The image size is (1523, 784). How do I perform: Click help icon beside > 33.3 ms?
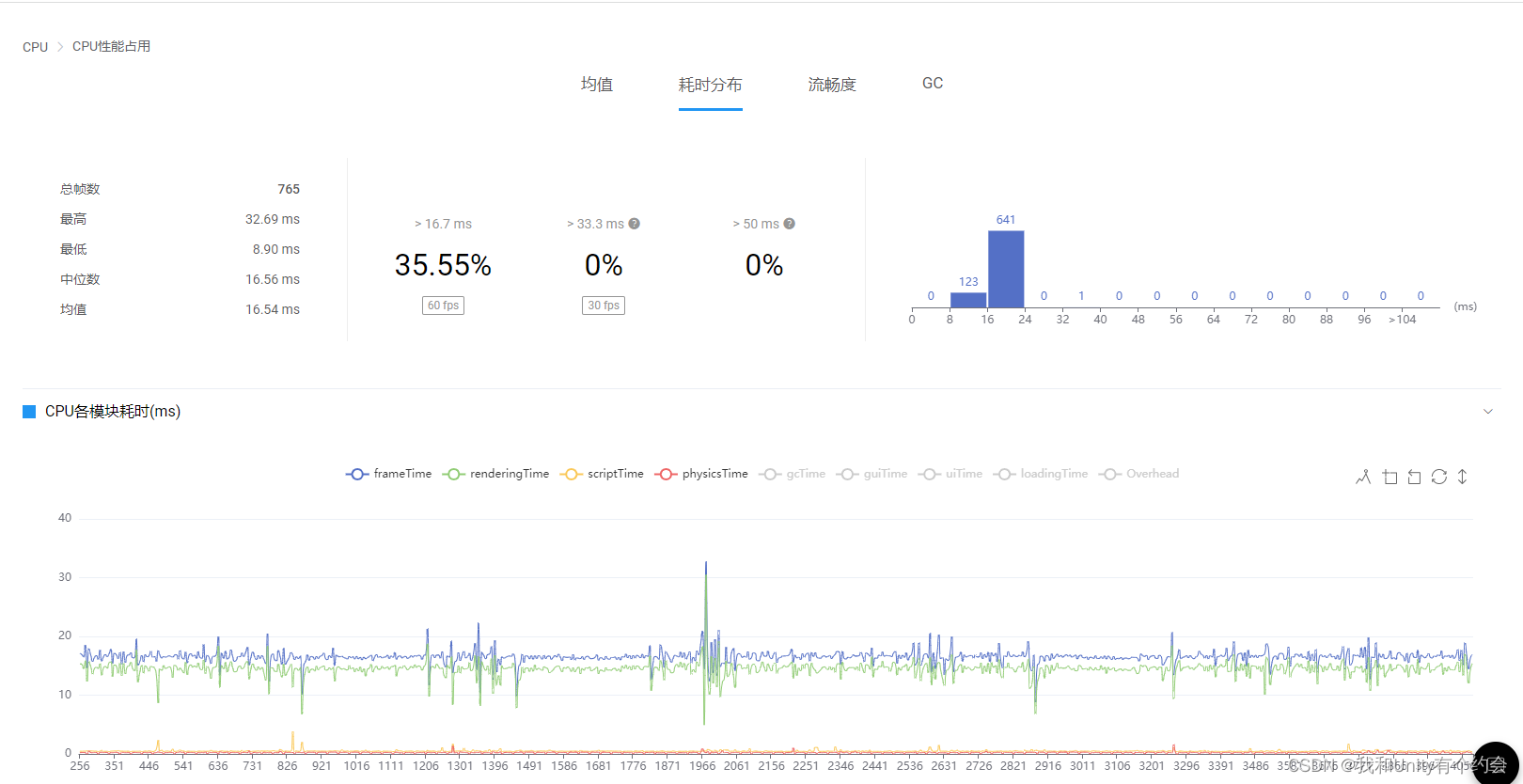635,224
